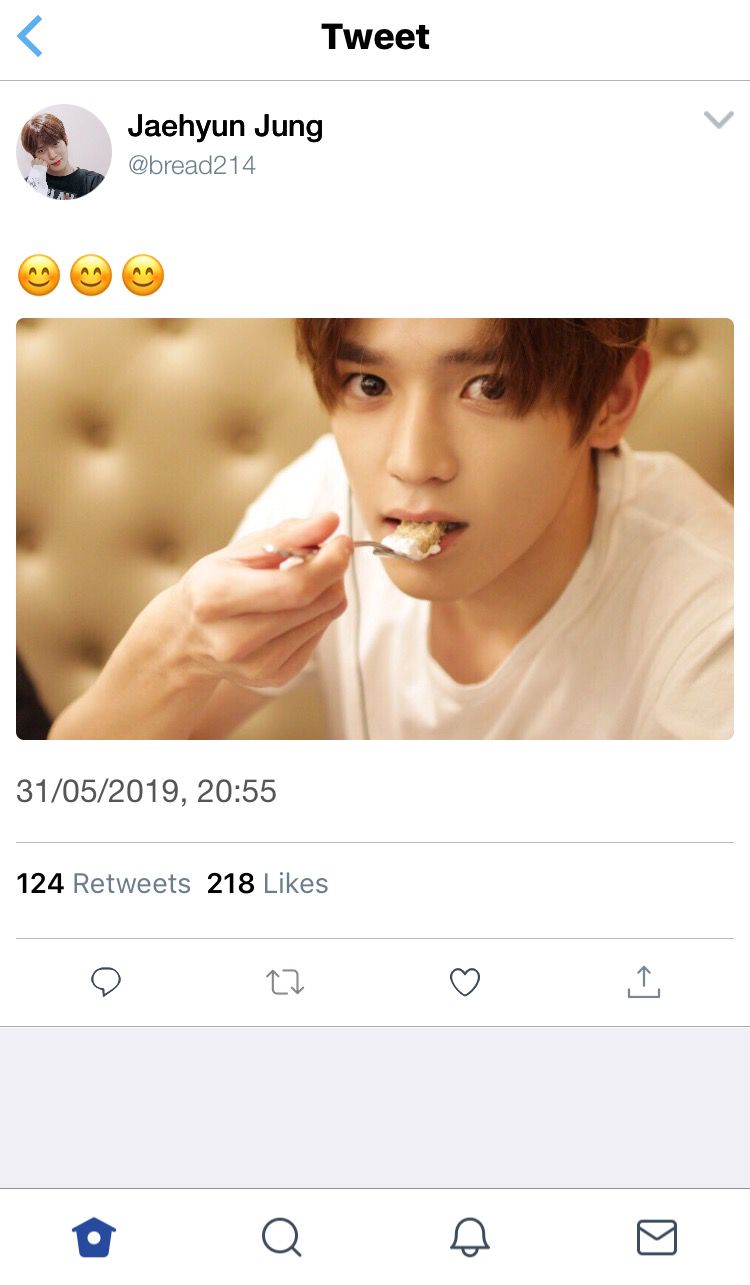750x1285 pixels.
Task: Go to the Home tab
Action: click(94, 1238)
